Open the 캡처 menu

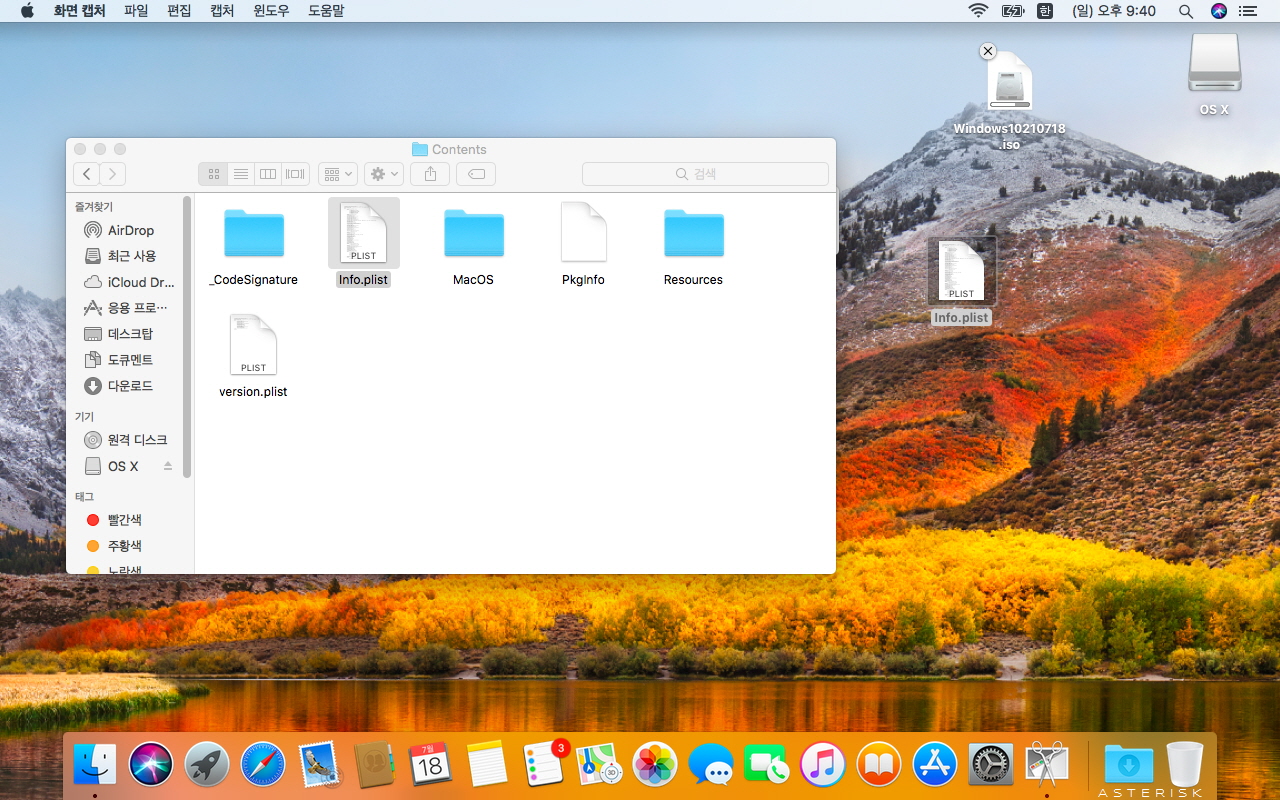point(222,11)
